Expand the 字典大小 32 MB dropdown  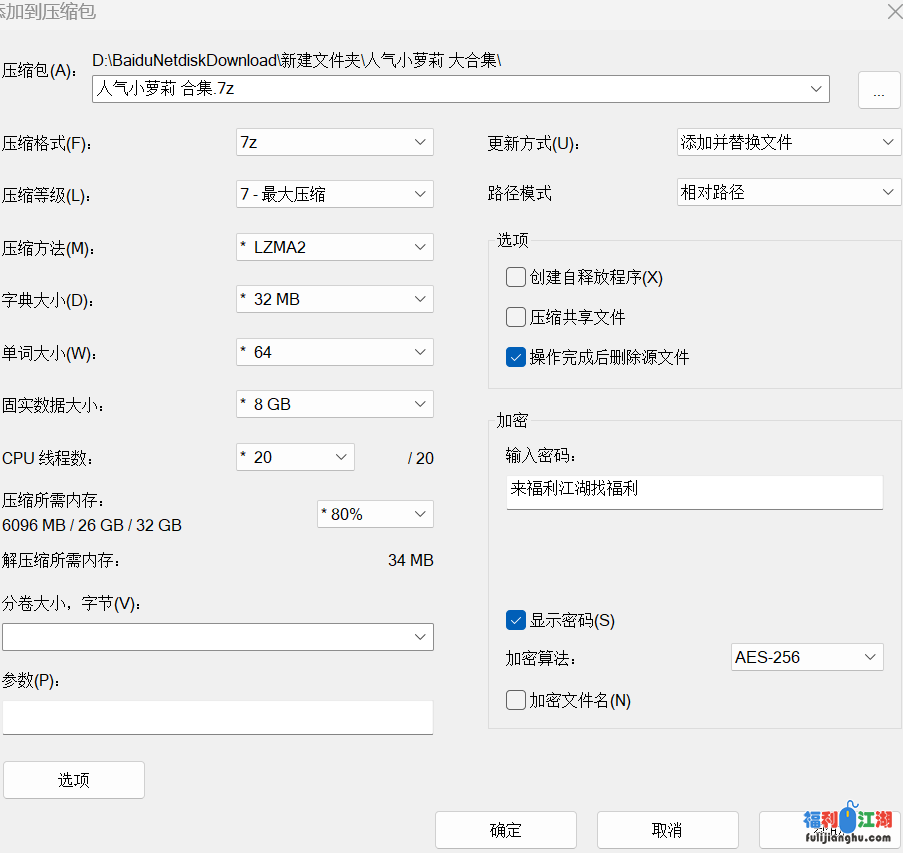334,299
